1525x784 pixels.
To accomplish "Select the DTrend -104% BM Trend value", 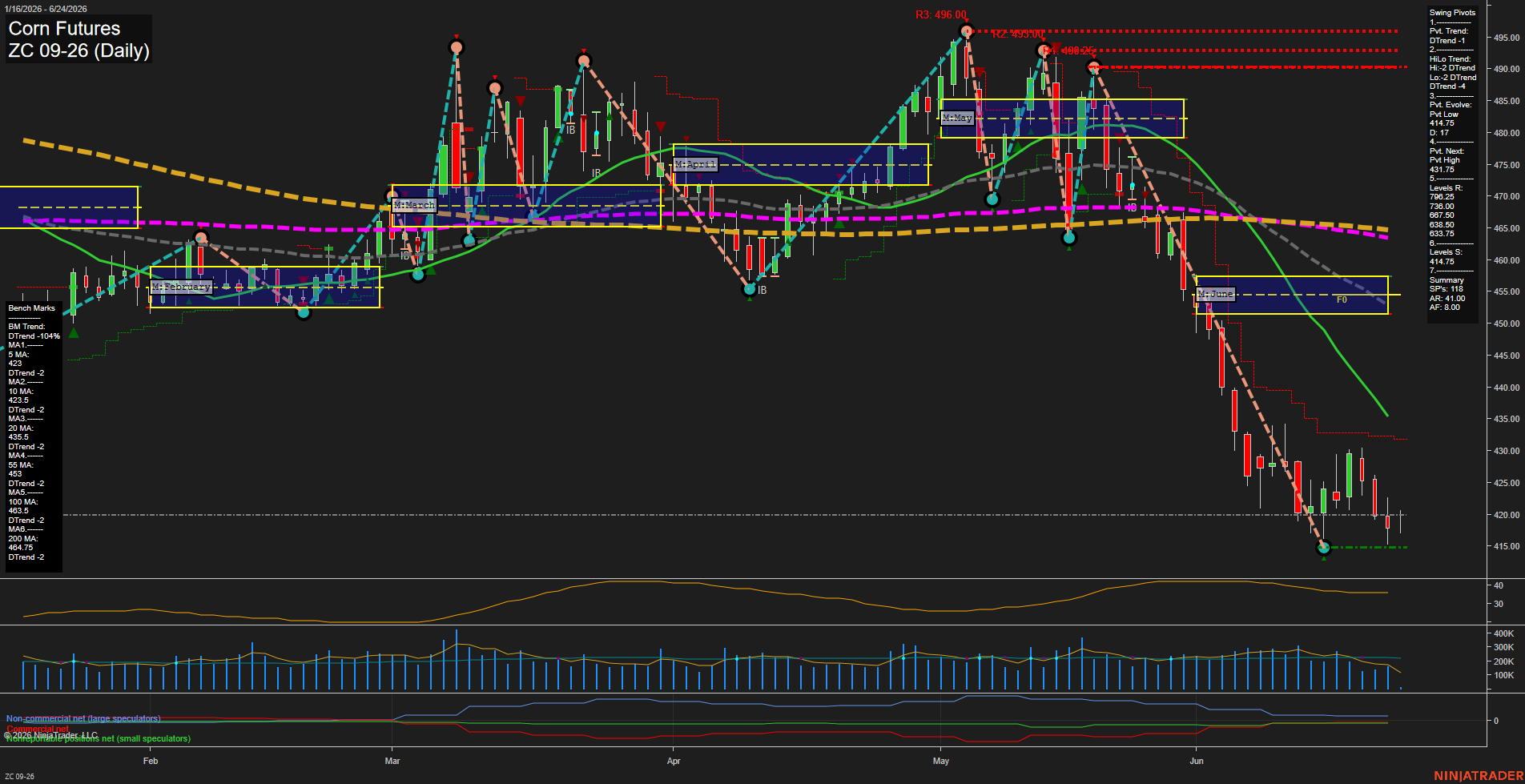I will [34, 336].
